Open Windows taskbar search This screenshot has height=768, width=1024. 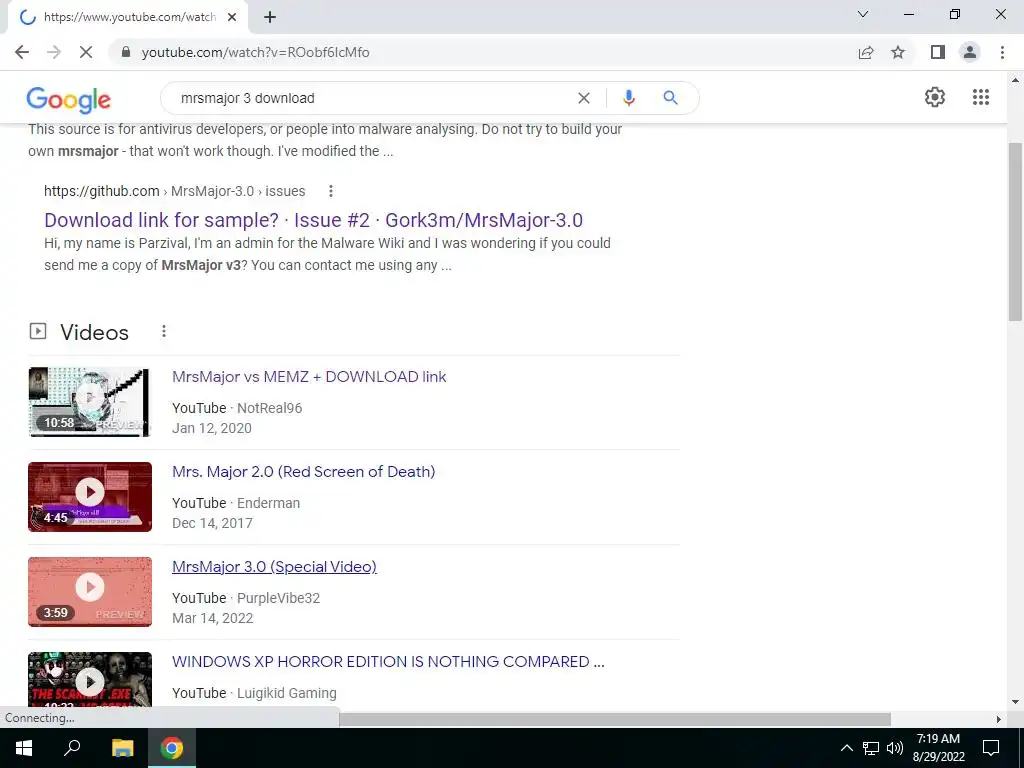72,748
